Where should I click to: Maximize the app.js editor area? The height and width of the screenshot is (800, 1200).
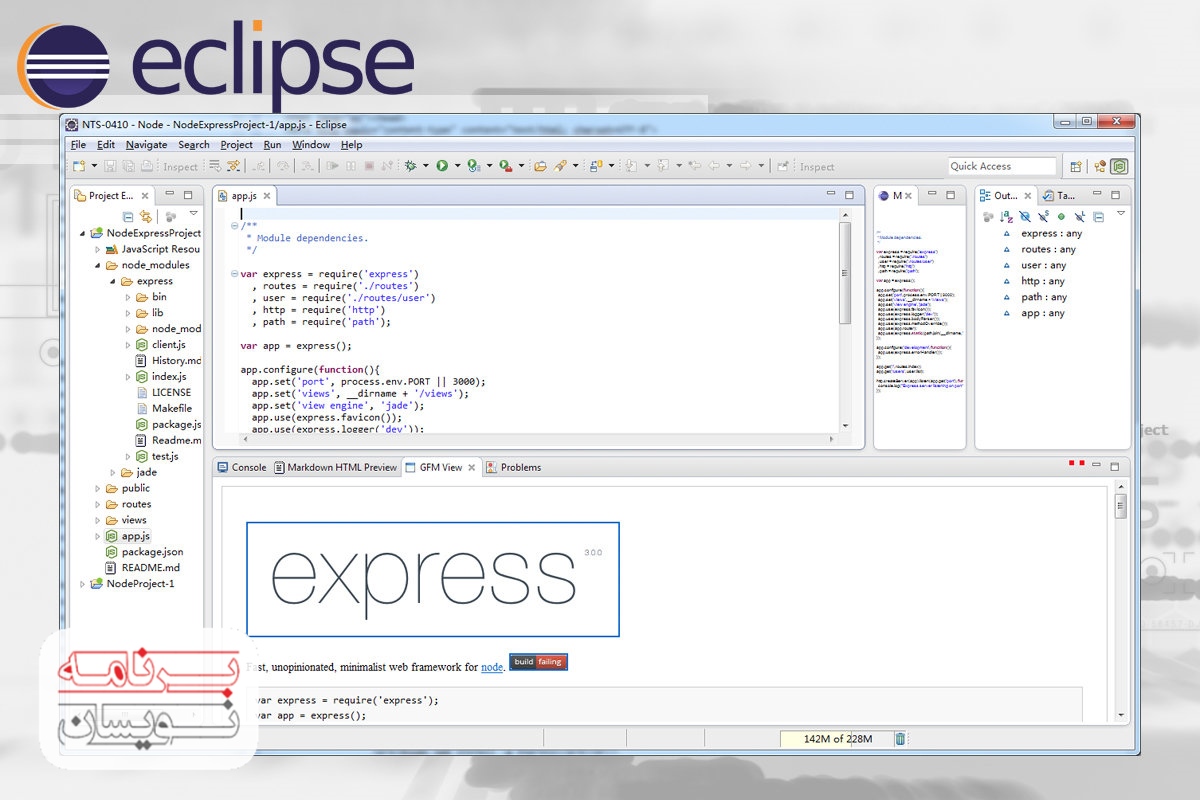pos(849,195)
